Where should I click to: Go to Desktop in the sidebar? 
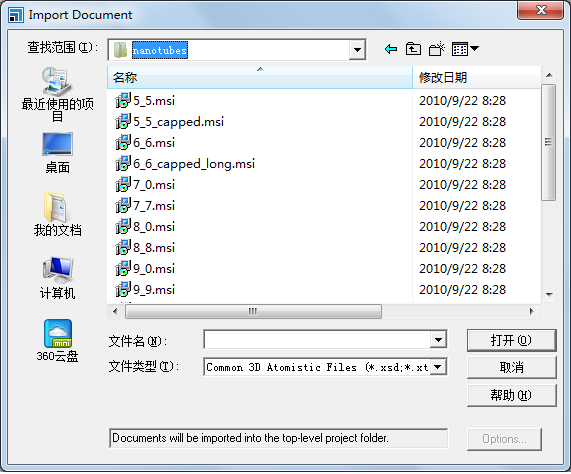tap(57, 153)
